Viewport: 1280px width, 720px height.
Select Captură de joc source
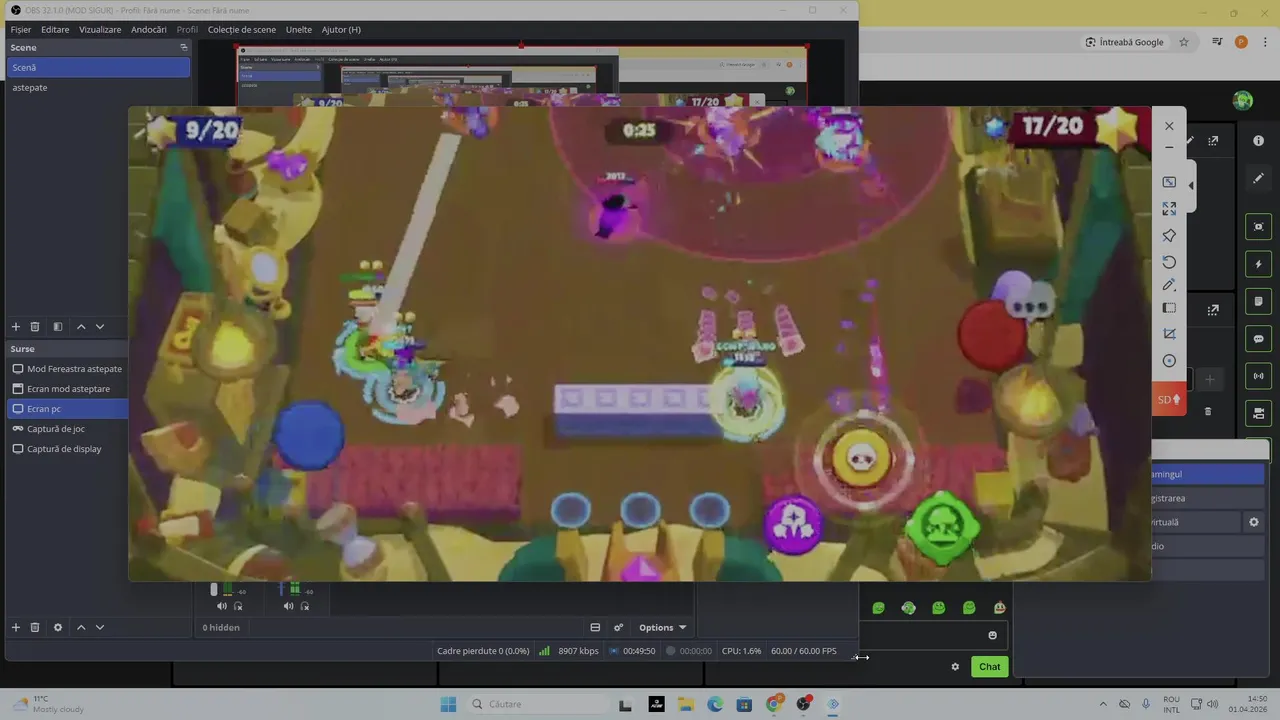pyautogui.click(x=67, y=428)
